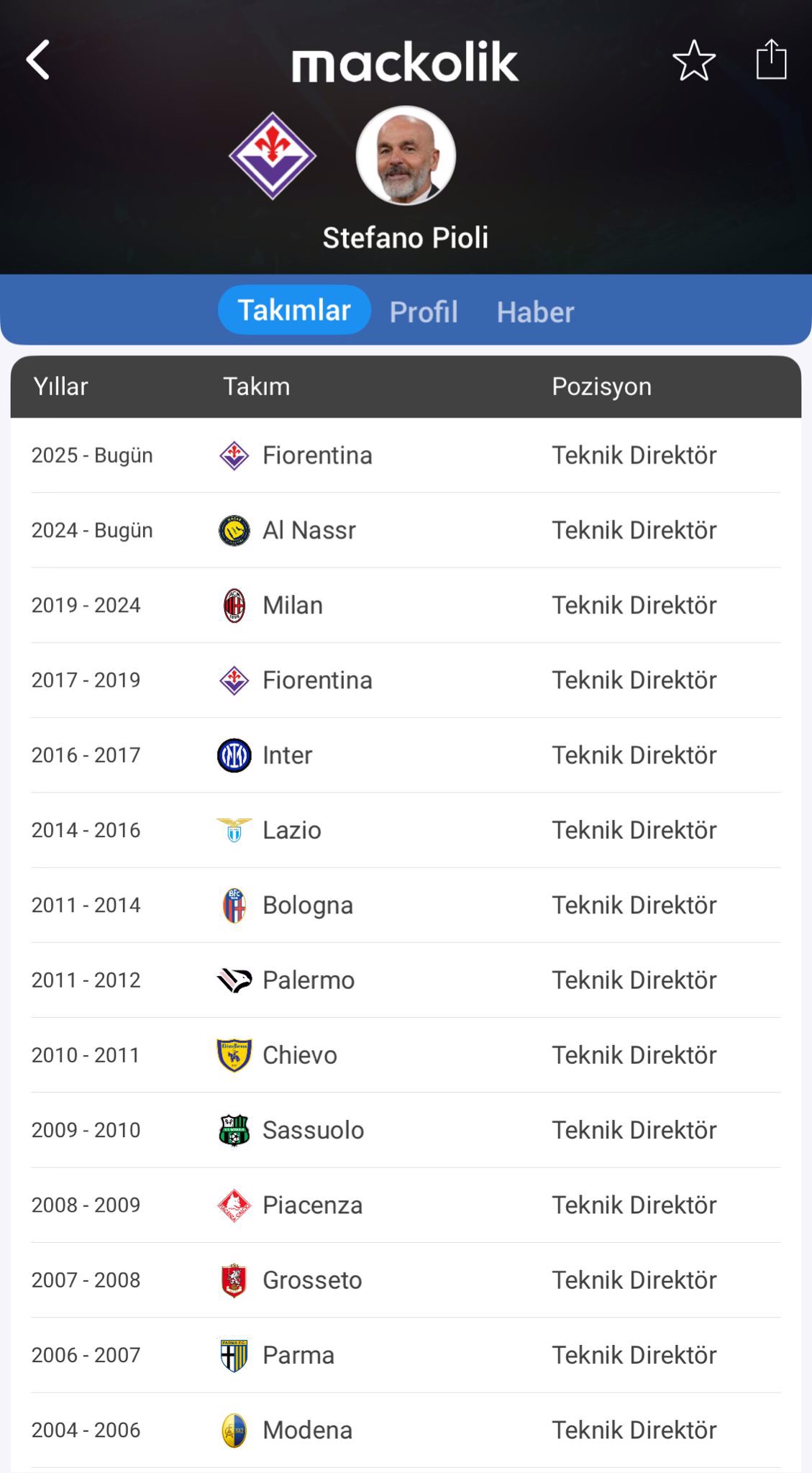Viewport: 812px width, 1473px height.
Task: Tap the Al Nassr club logo
Action: (234, 531)
